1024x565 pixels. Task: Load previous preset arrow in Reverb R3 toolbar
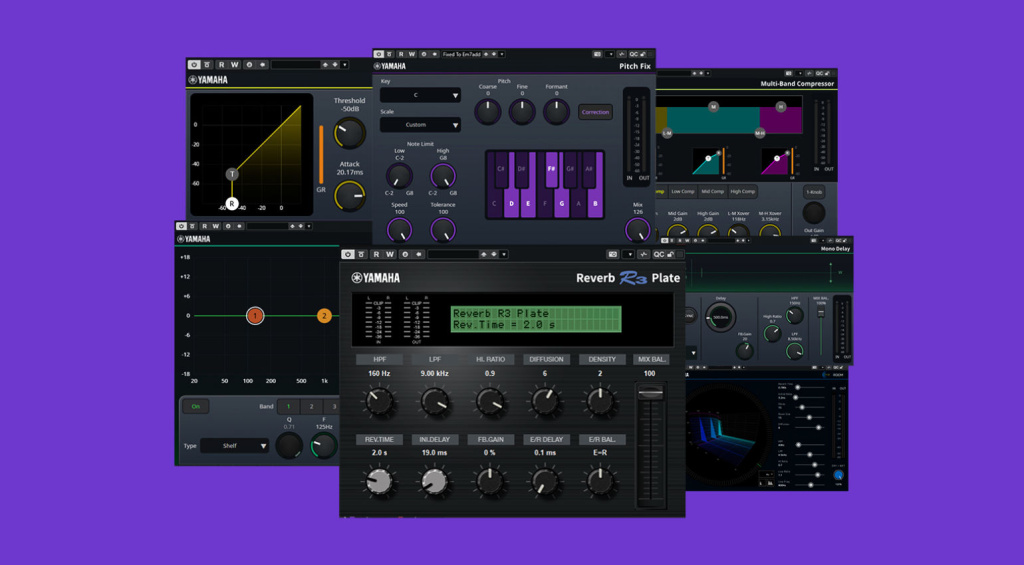484,254
